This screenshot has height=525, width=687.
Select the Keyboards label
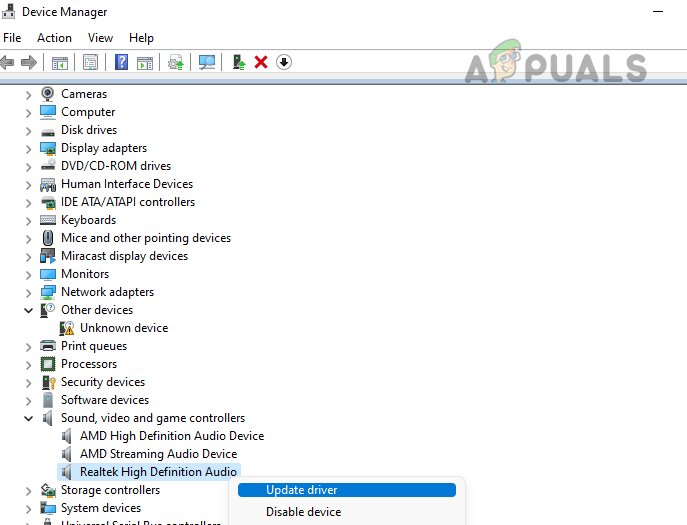89,220
